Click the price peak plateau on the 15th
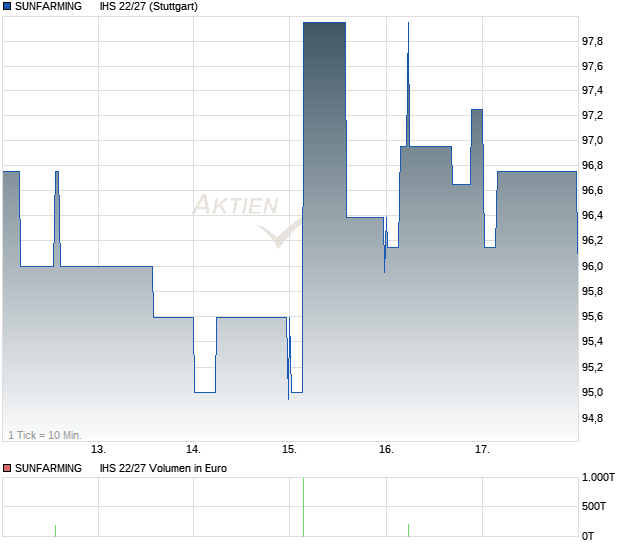Screen dimensions: 620x546 coord(325,23)
